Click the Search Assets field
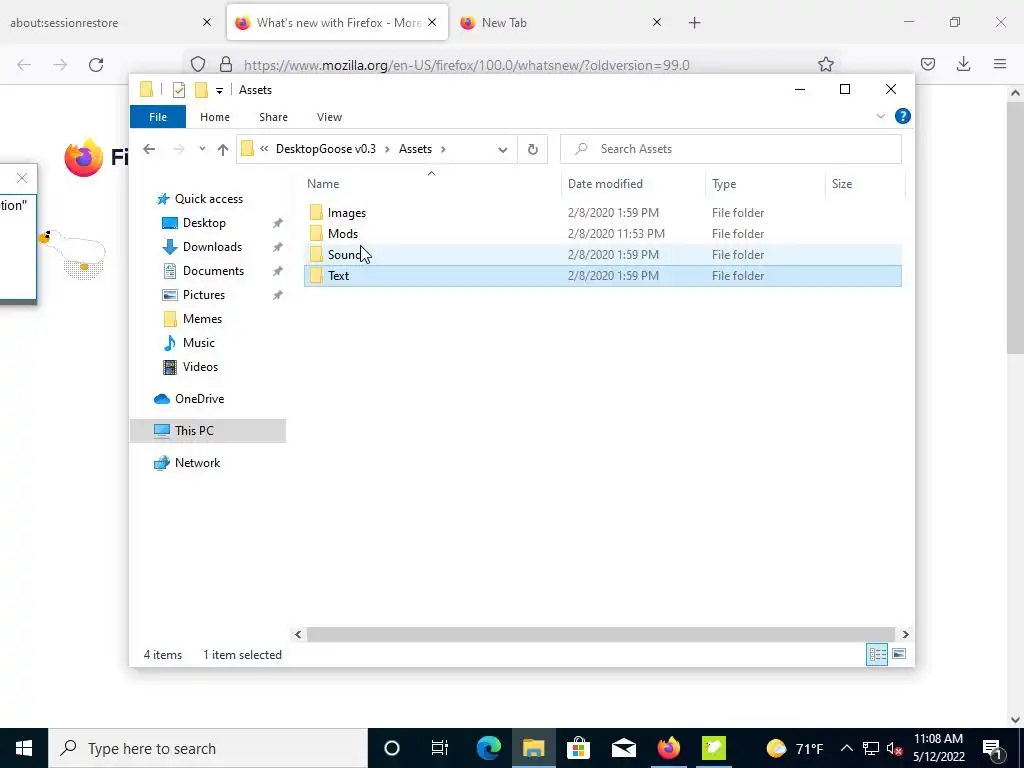Image resolution: width=1024 pixels, height=768 pixels. point(731,149)
